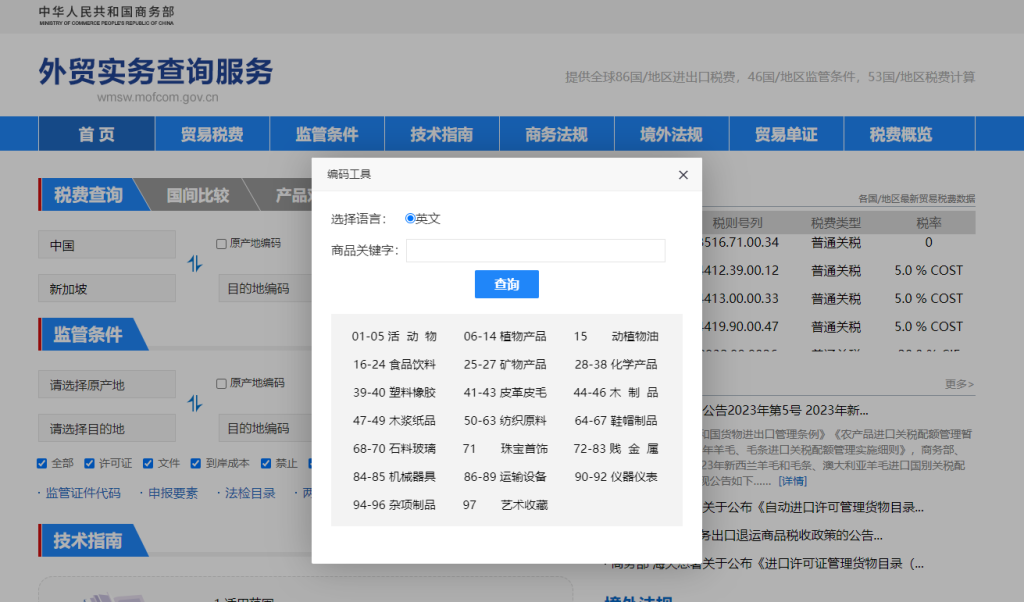Uncheck the 许可证 checkbox
Screen dimensions: 1024x602
[89, 463]
